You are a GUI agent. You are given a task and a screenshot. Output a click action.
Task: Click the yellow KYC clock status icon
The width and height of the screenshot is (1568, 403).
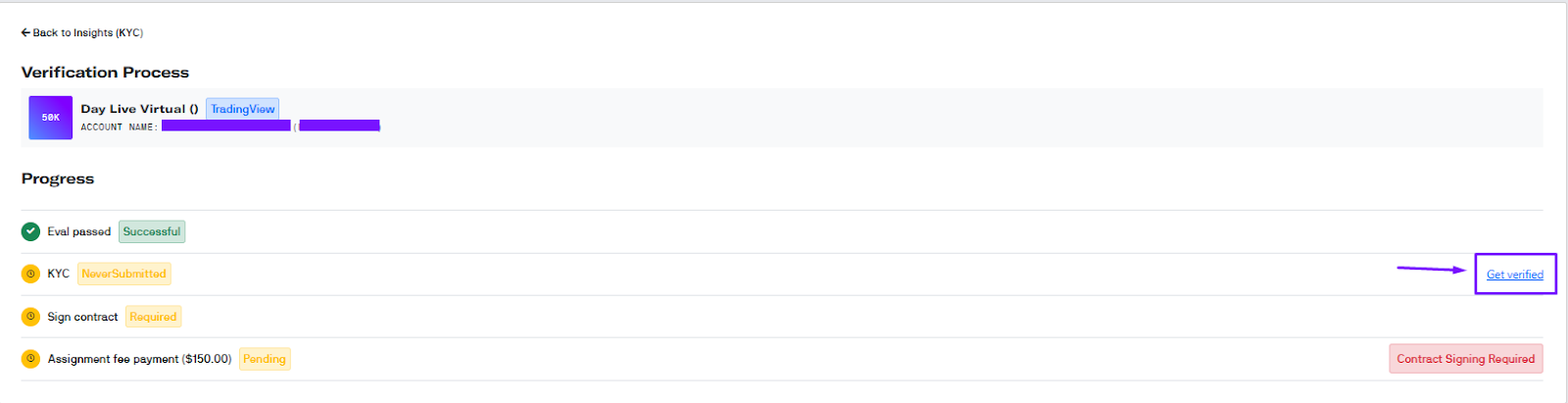click(x=30, y=274)
